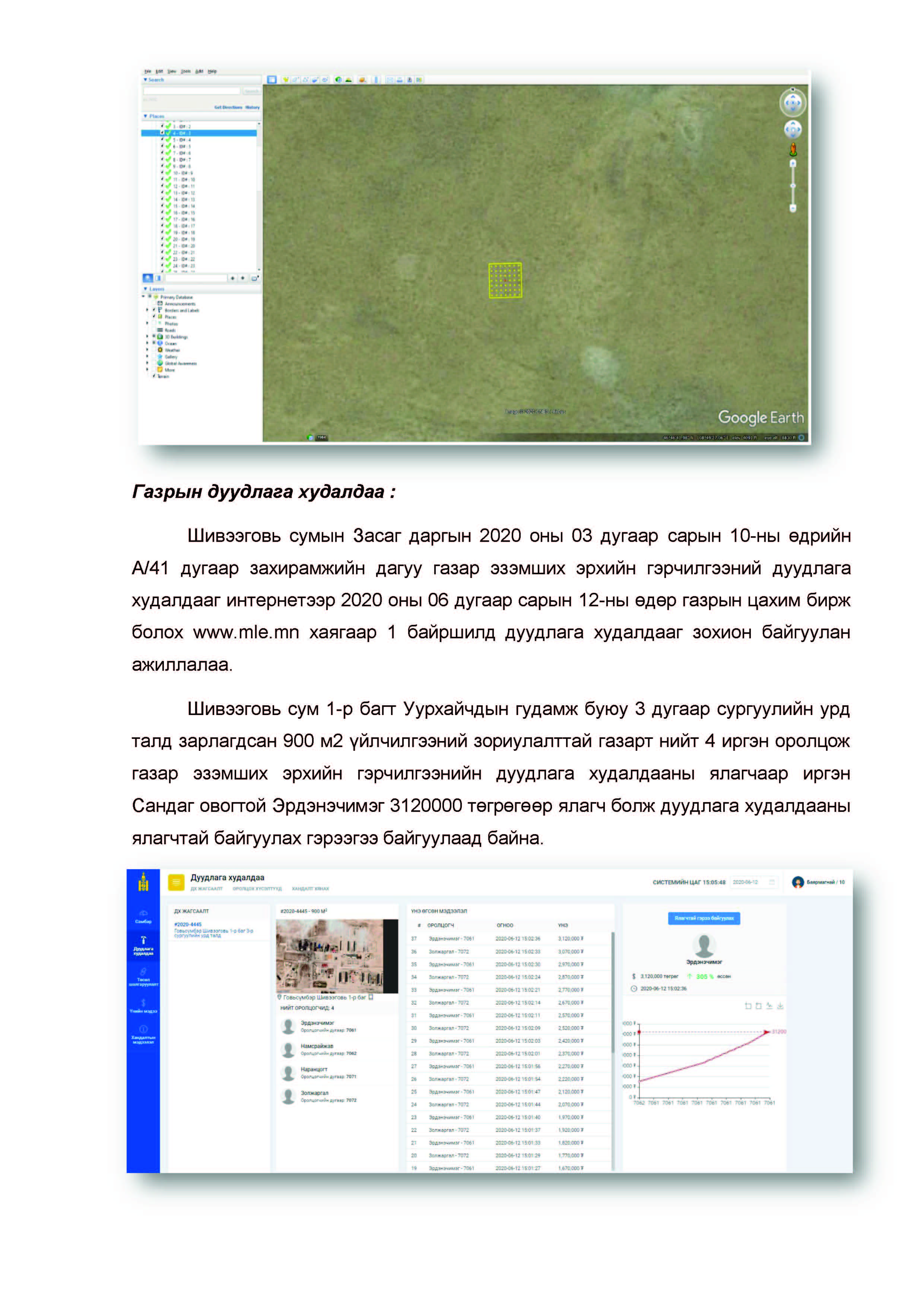Collapse the Places panel triangle
This screenshot has width=924, height=1306.
[x=146, y=116]
